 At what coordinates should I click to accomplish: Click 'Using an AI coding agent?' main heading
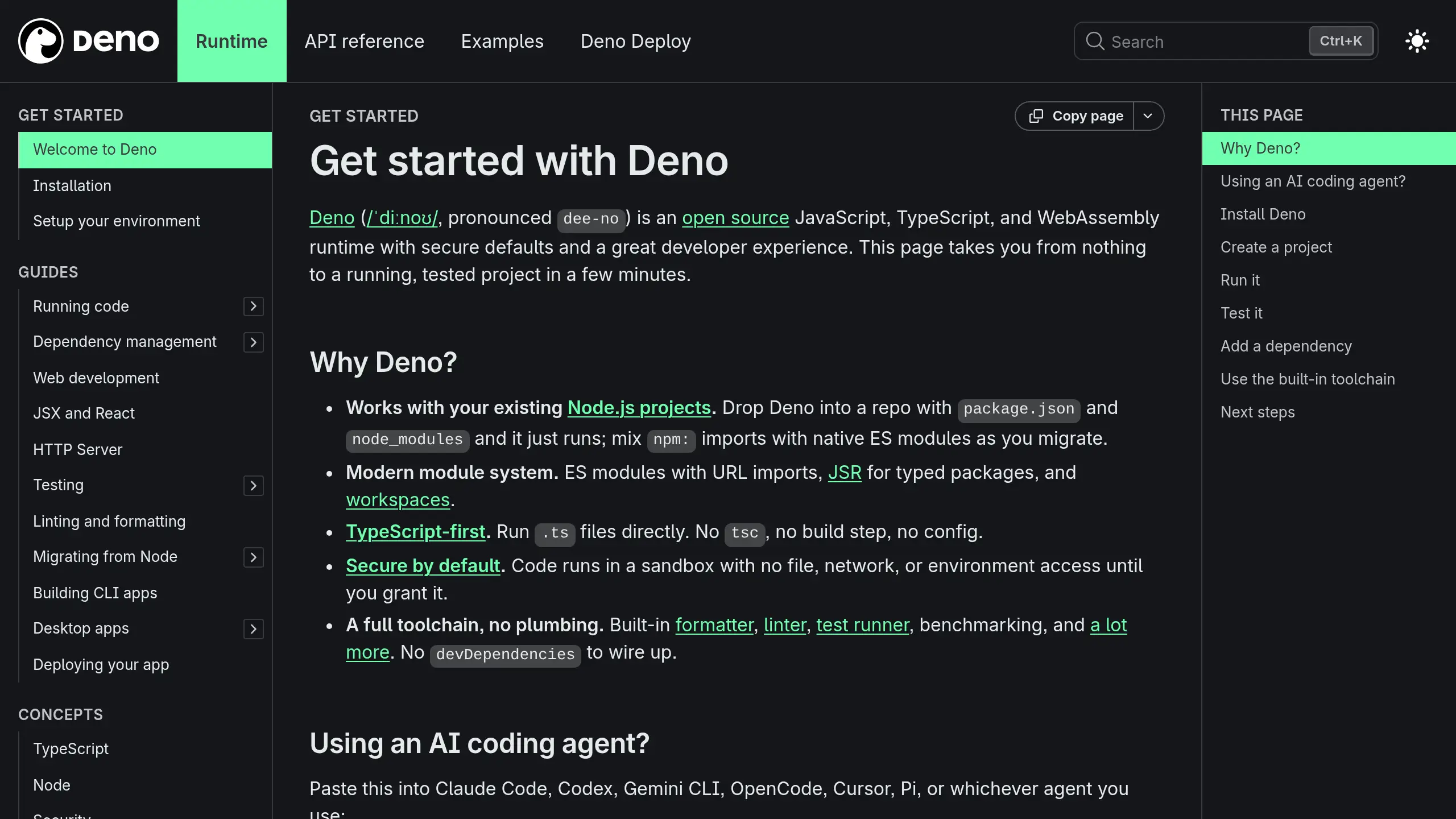[x=479, y=743]
